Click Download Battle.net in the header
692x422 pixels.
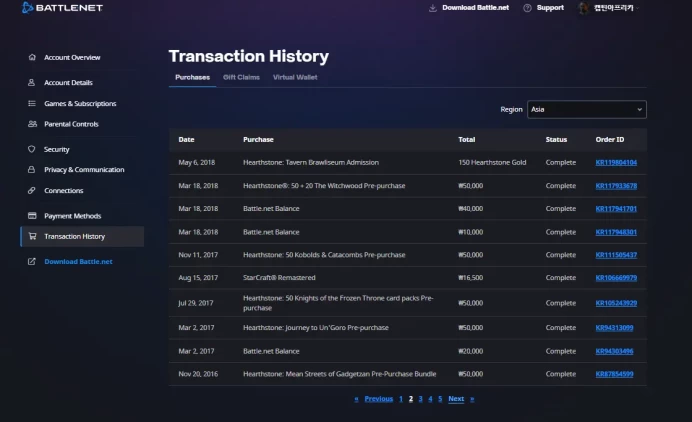(x=475, y=8)
